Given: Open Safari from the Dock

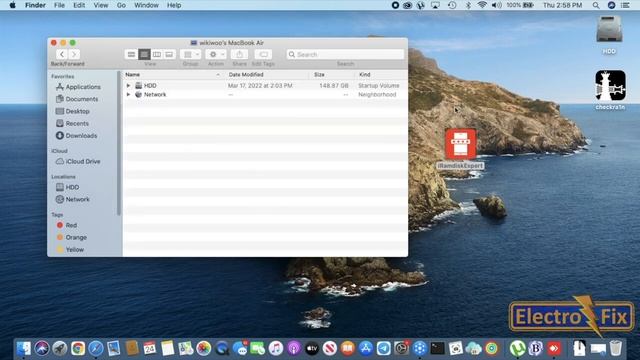Looking at the screenshot, I should click(96, 348).
